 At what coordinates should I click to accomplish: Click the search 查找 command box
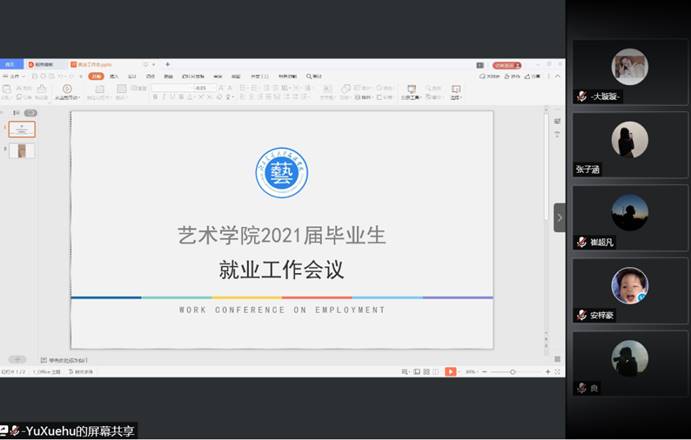(x=315, y=76)
